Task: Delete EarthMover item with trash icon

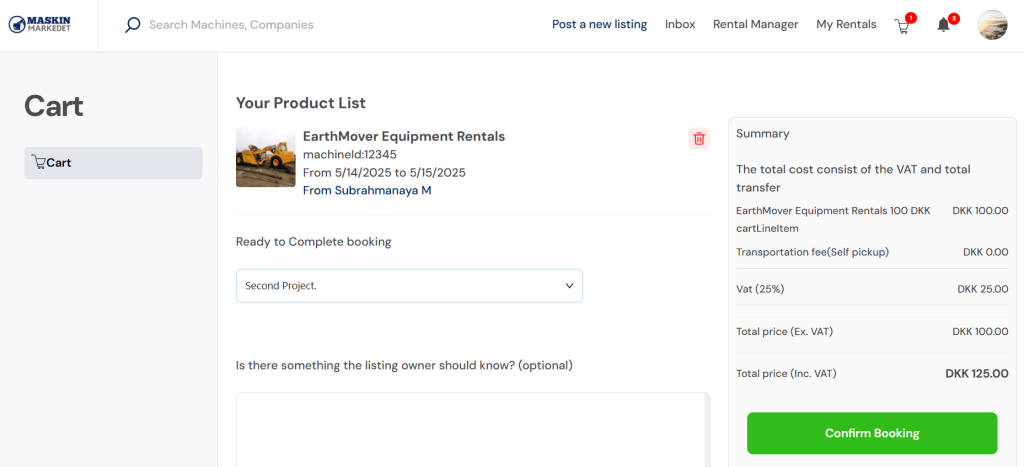Action: (699, 138)
